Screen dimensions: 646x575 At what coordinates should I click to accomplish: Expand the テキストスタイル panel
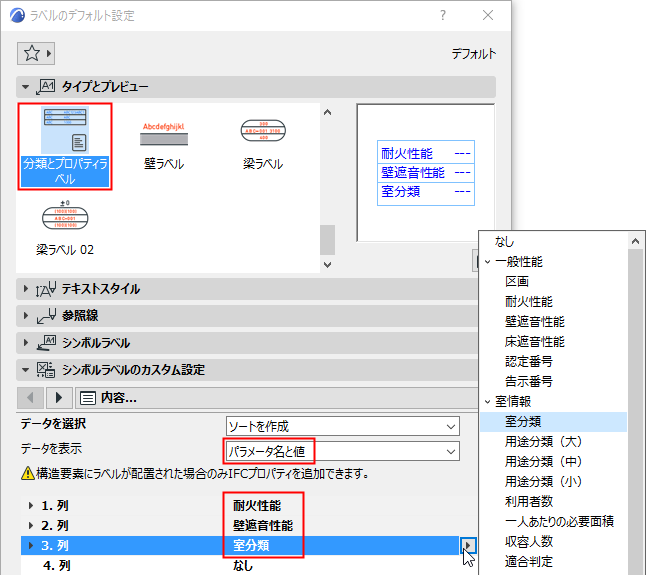[26, 289]
